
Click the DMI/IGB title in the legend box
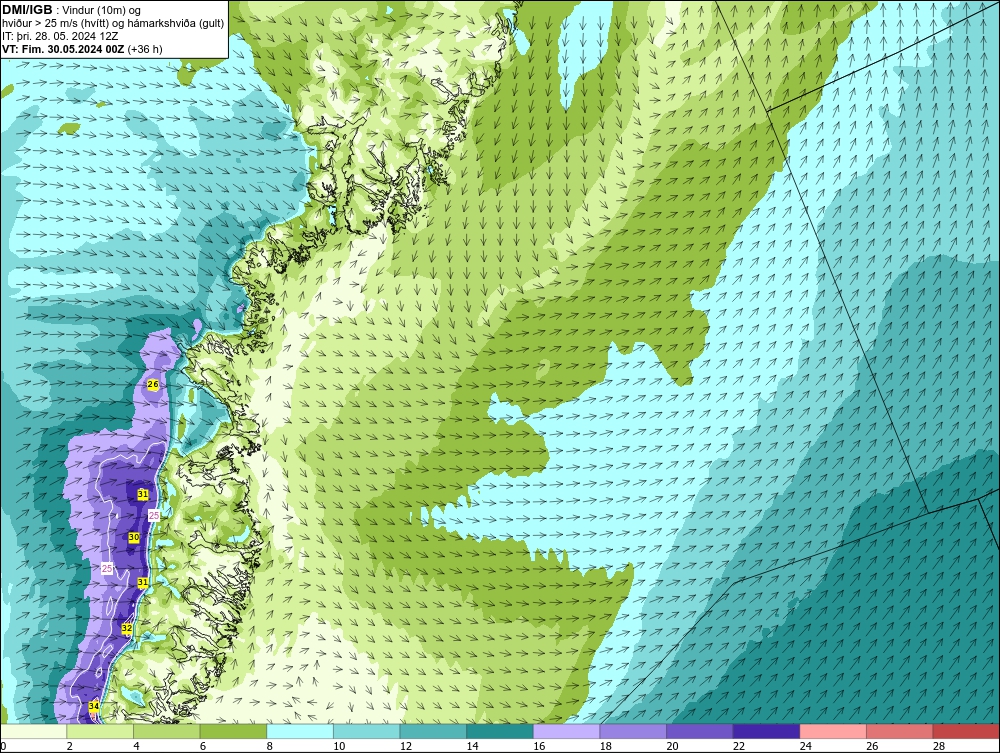coord(27,10)
